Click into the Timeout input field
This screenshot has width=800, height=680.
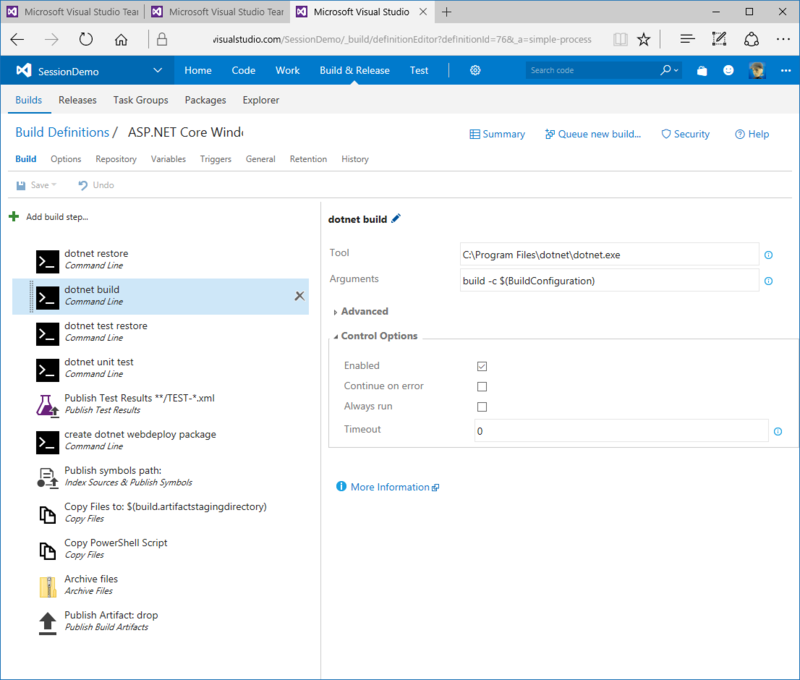[621, 431]
